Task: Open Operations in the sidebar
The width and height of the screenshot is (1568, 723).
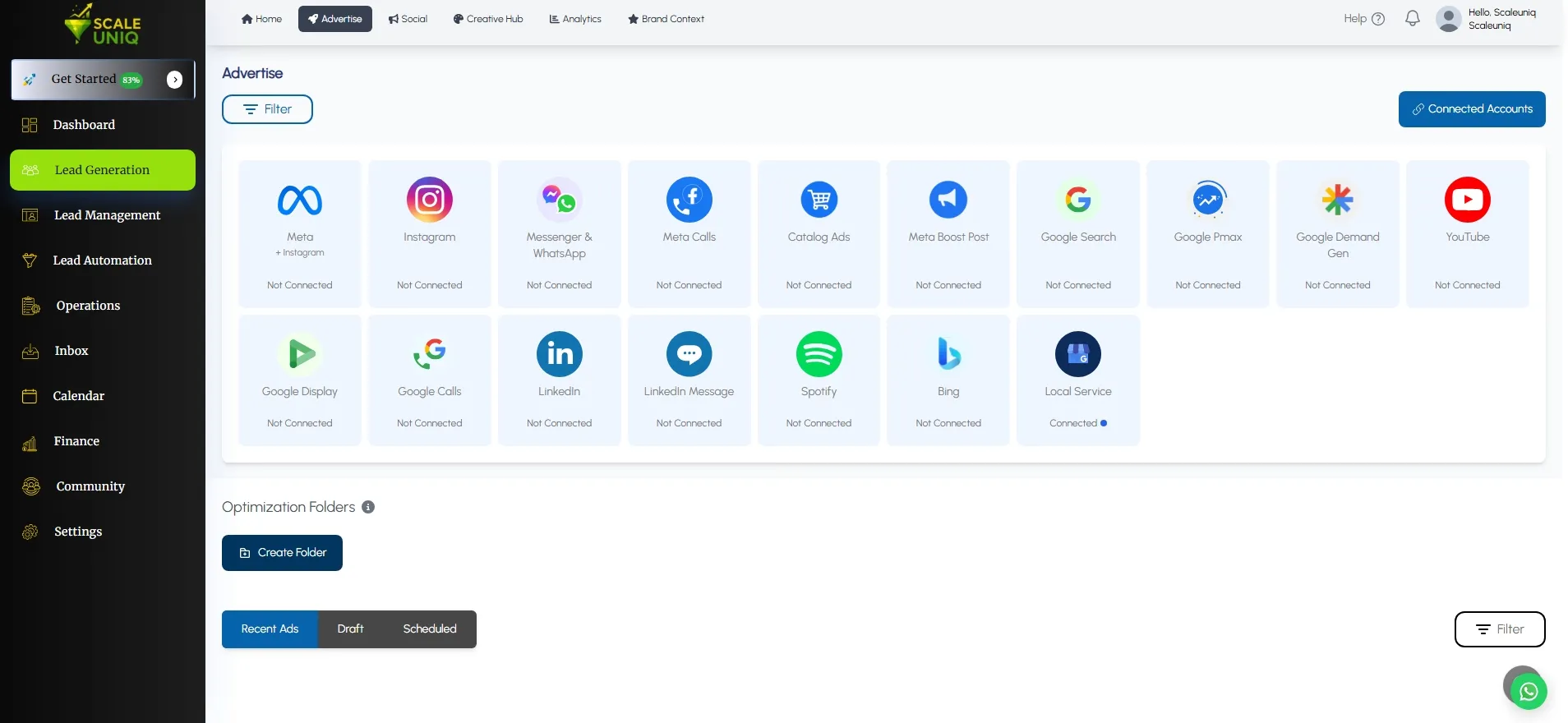Action: 103,306
